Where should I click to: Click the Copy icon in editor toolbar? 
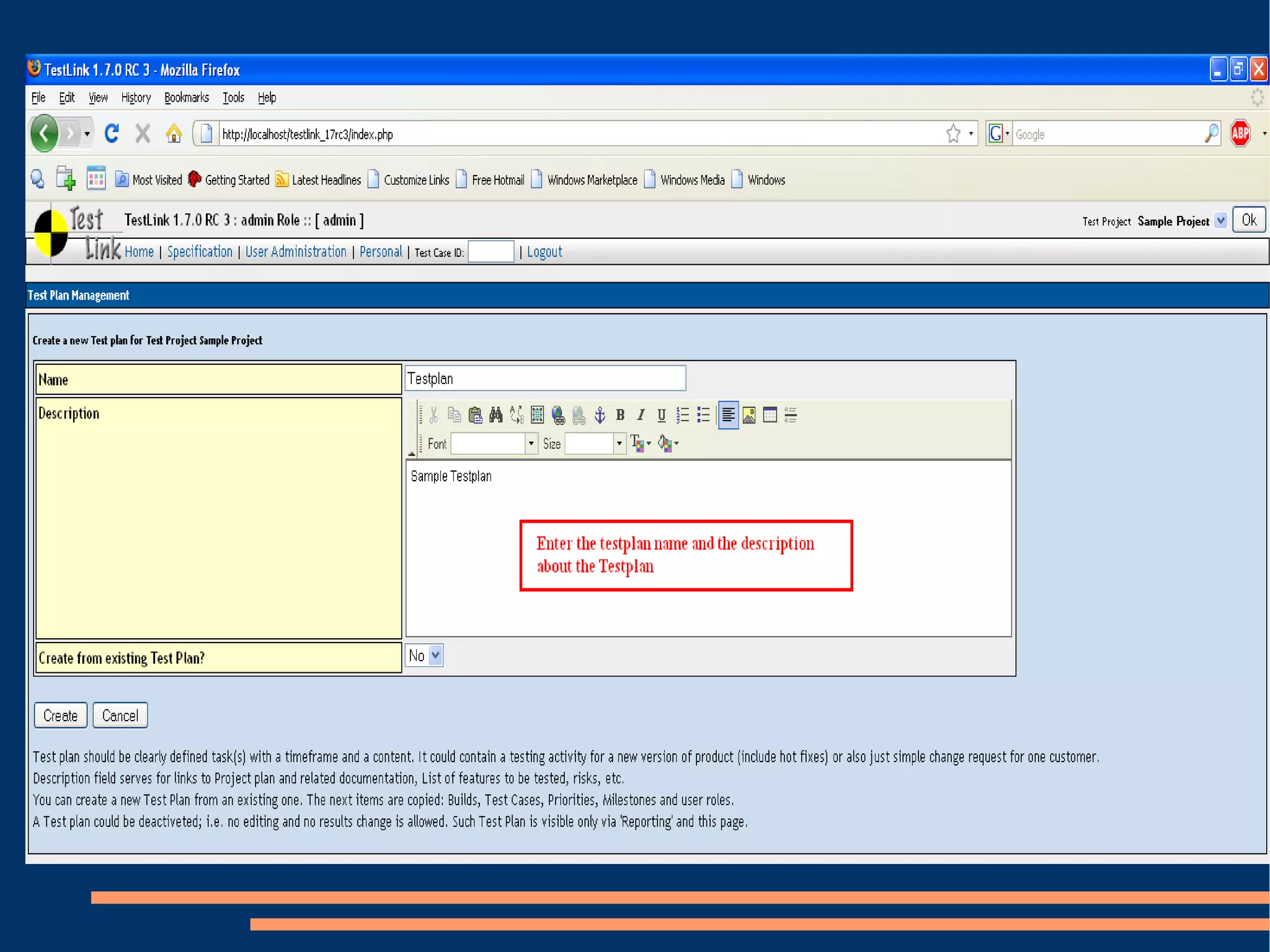click(x=455, y=415)
